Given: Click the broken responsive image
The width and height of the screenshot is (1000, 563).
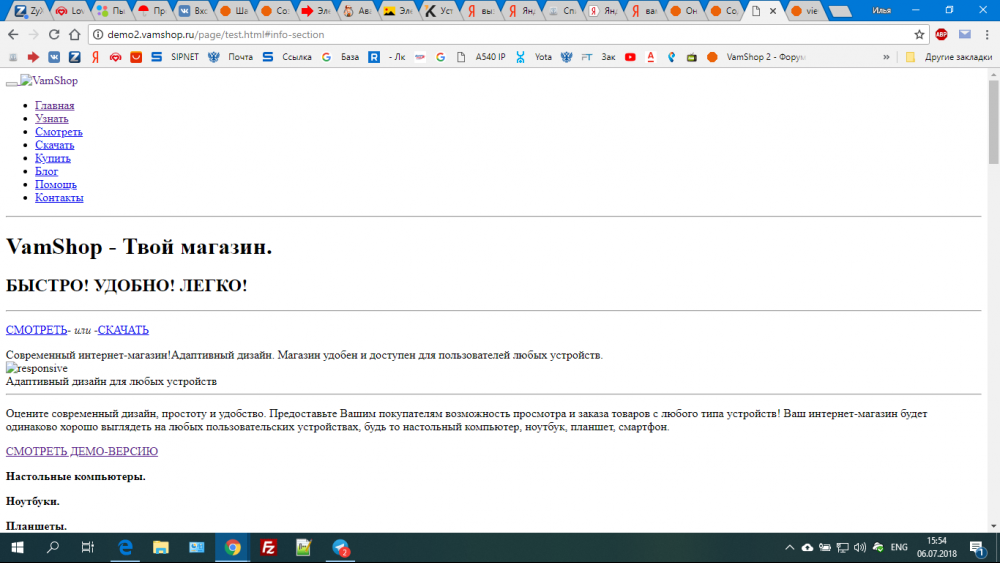Looking at the screenshot, I should pyautogui.click(x=36, y=368).
